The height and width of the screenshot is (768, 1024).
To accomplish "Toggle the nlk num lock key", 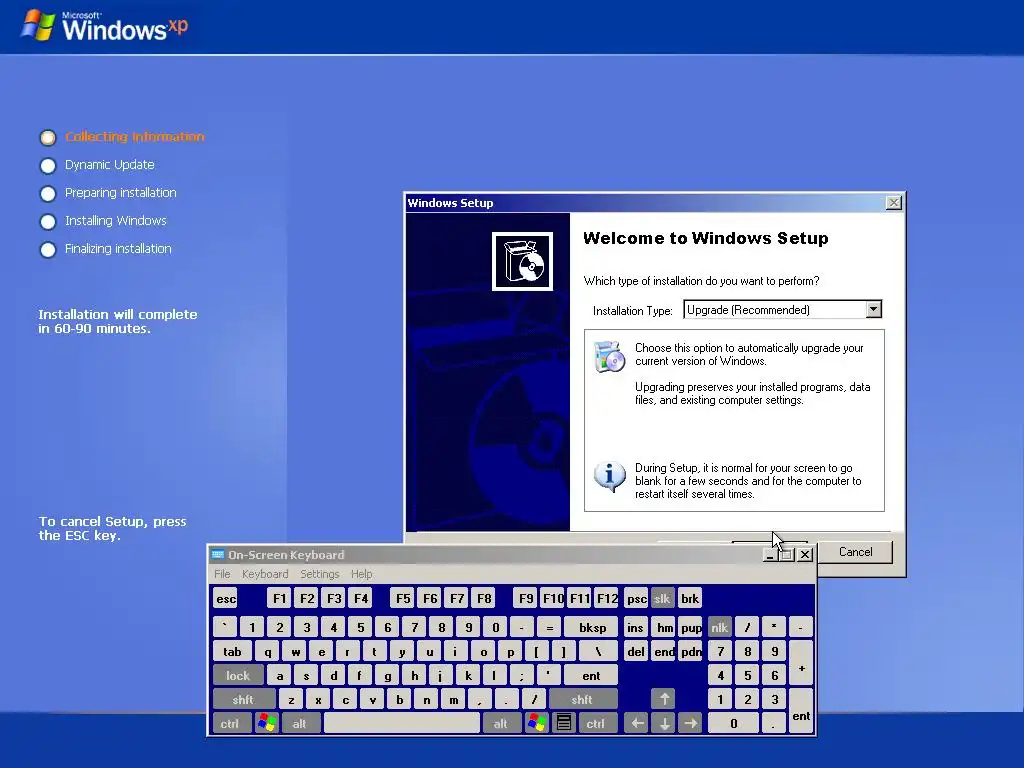I will pyautogui.click(x=719, y=628).
